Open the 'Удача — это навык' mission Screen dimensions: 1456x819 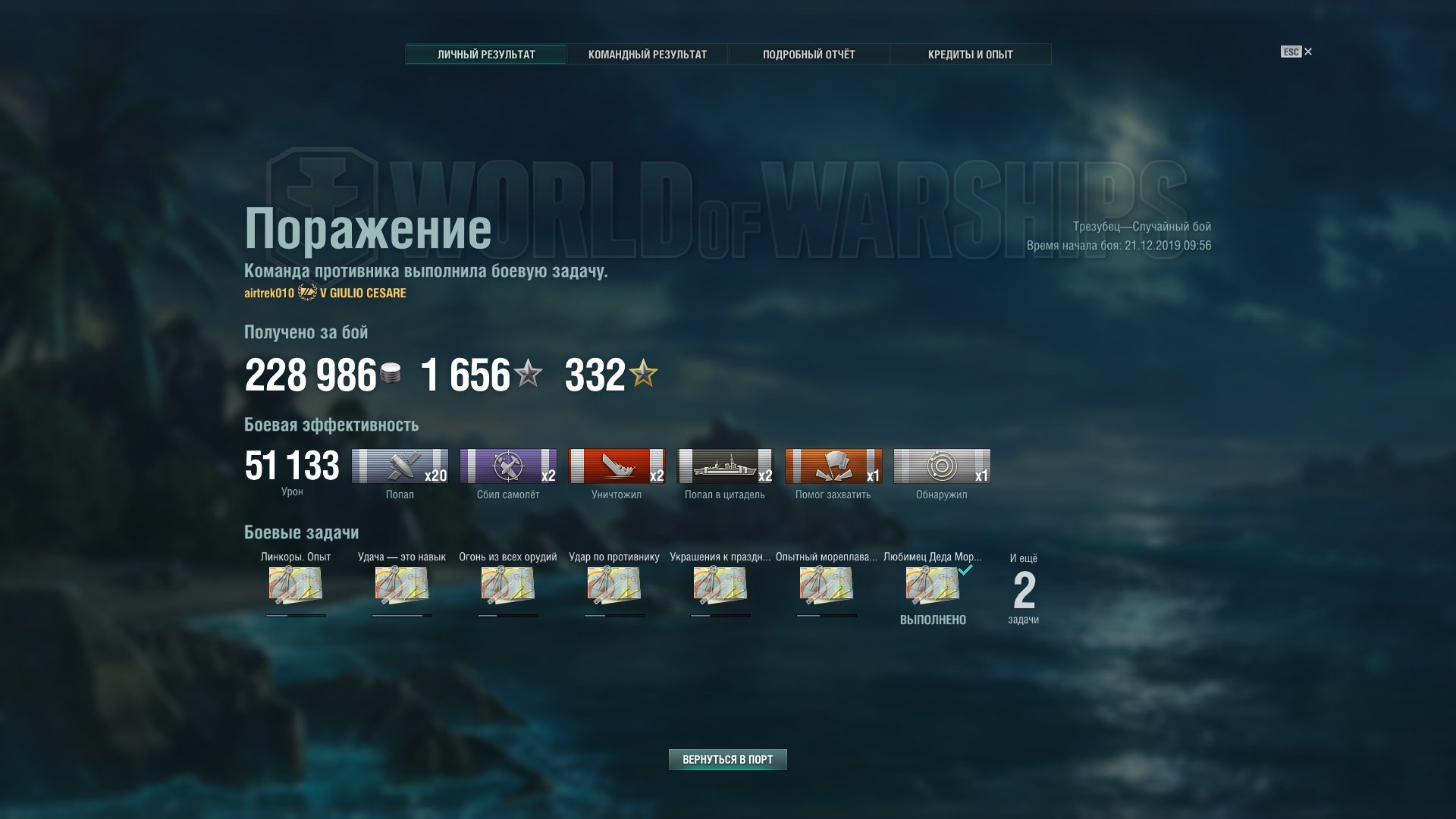click(x=402, y=585)
